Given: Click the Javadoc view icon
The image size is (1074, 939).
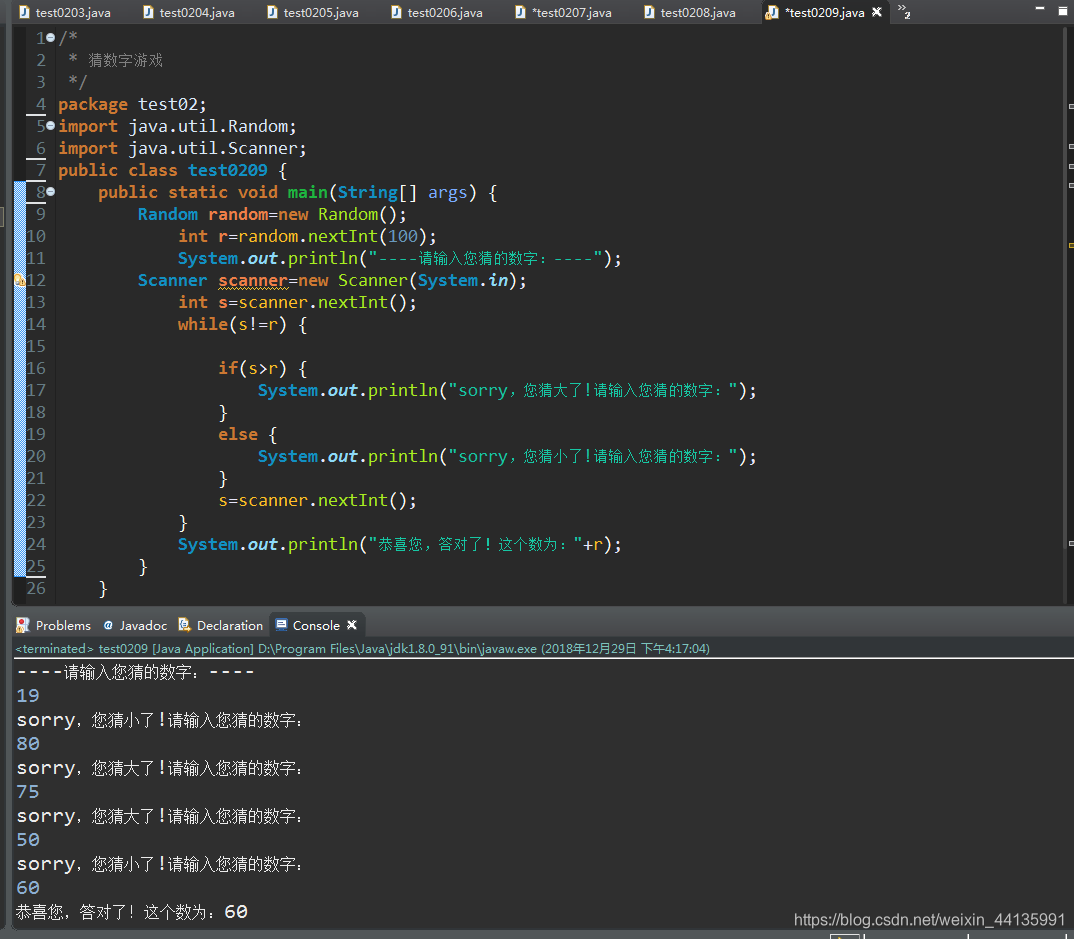Looking at the screenshot, I should pyautogui.click(x=108, y=625).
